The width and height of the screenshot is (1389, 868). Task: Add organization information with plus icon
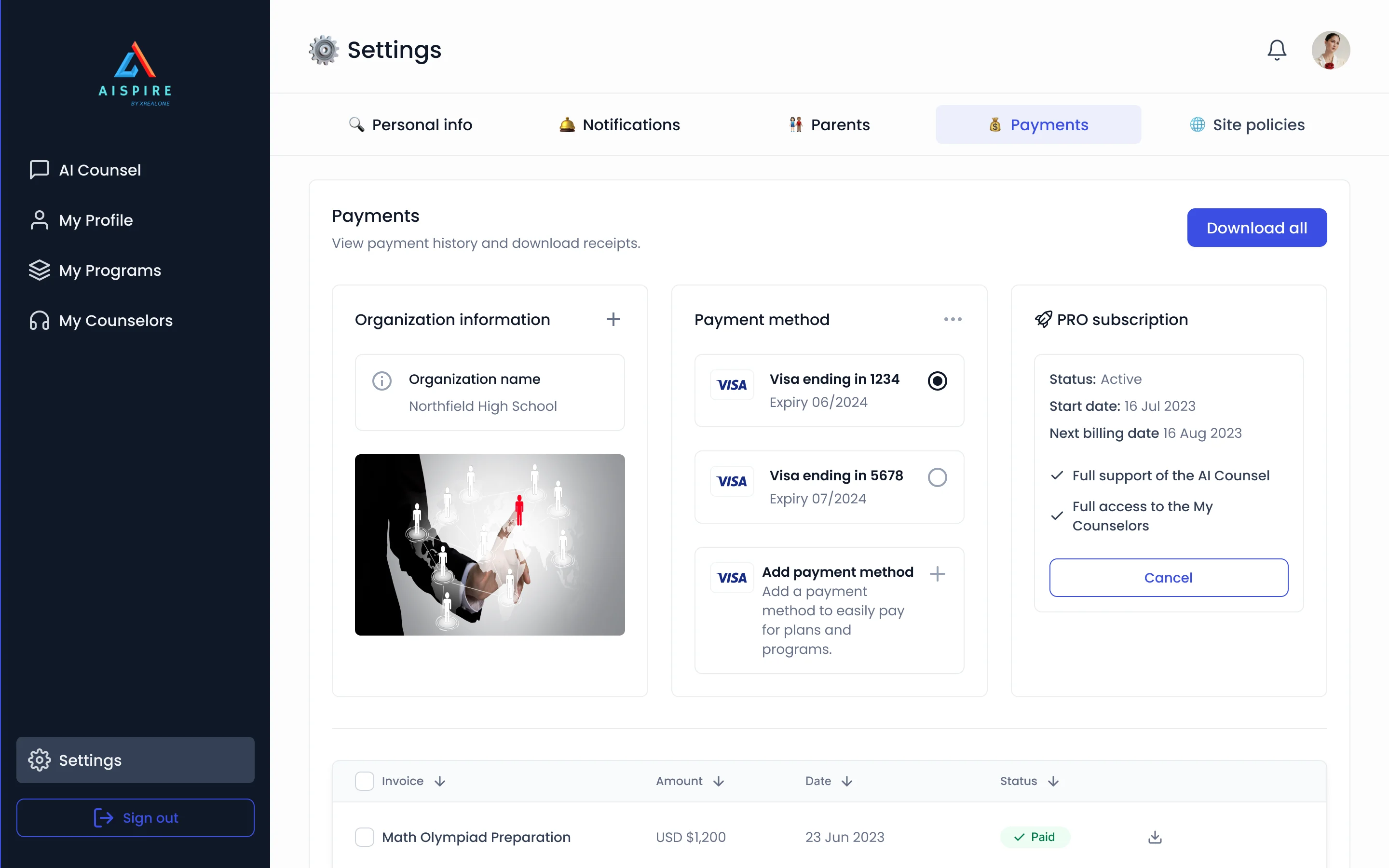pyautogui.click(x=613, y=319)
